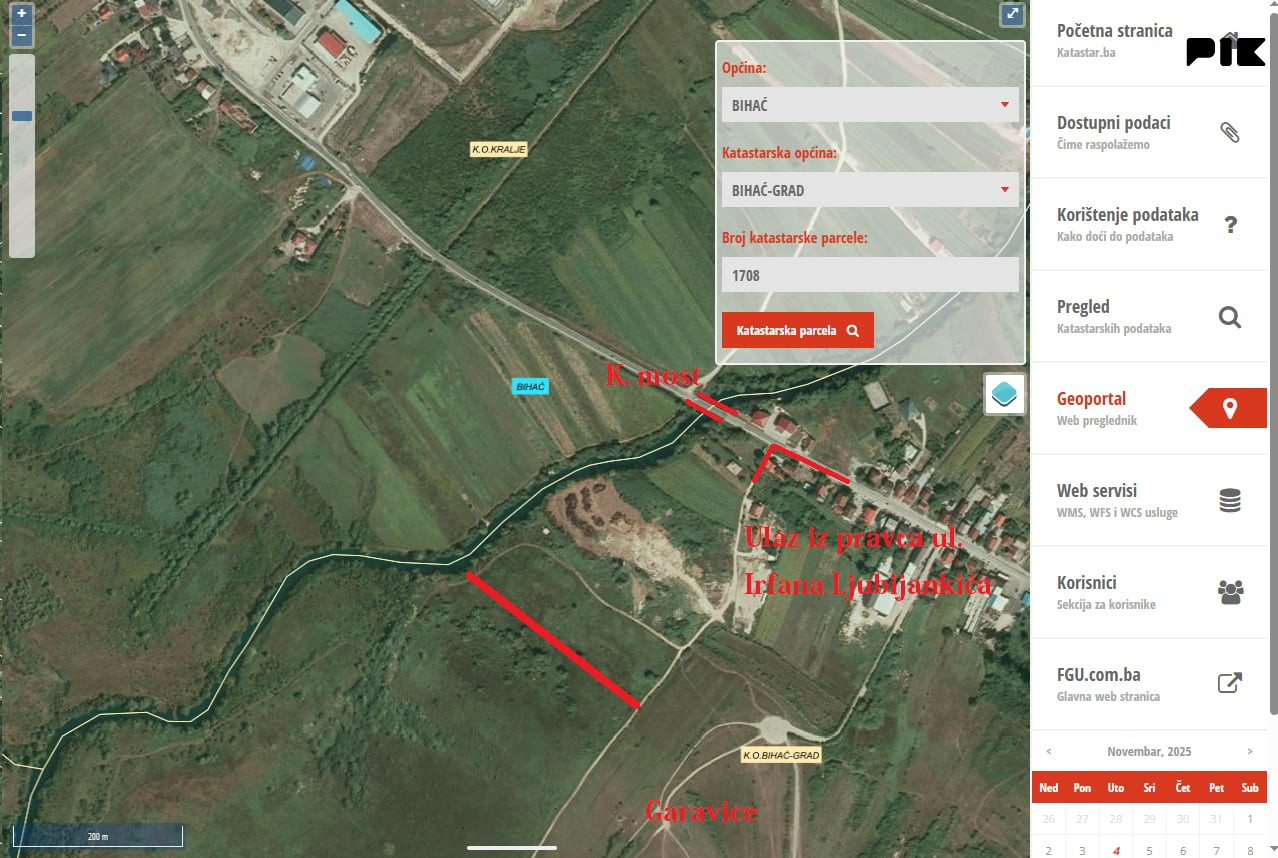The height and width of the screenshot is (858, 1278).
Task: Expand the map to fullscreen view
Action: click(1012, 14)
